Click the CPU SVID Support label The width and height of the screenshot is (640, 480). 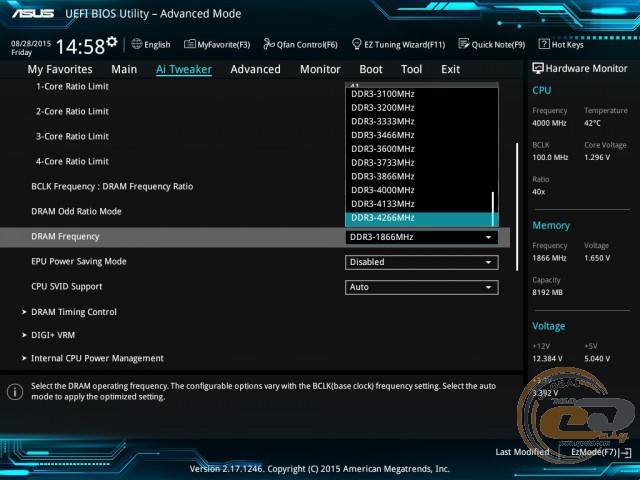[67, 287]
